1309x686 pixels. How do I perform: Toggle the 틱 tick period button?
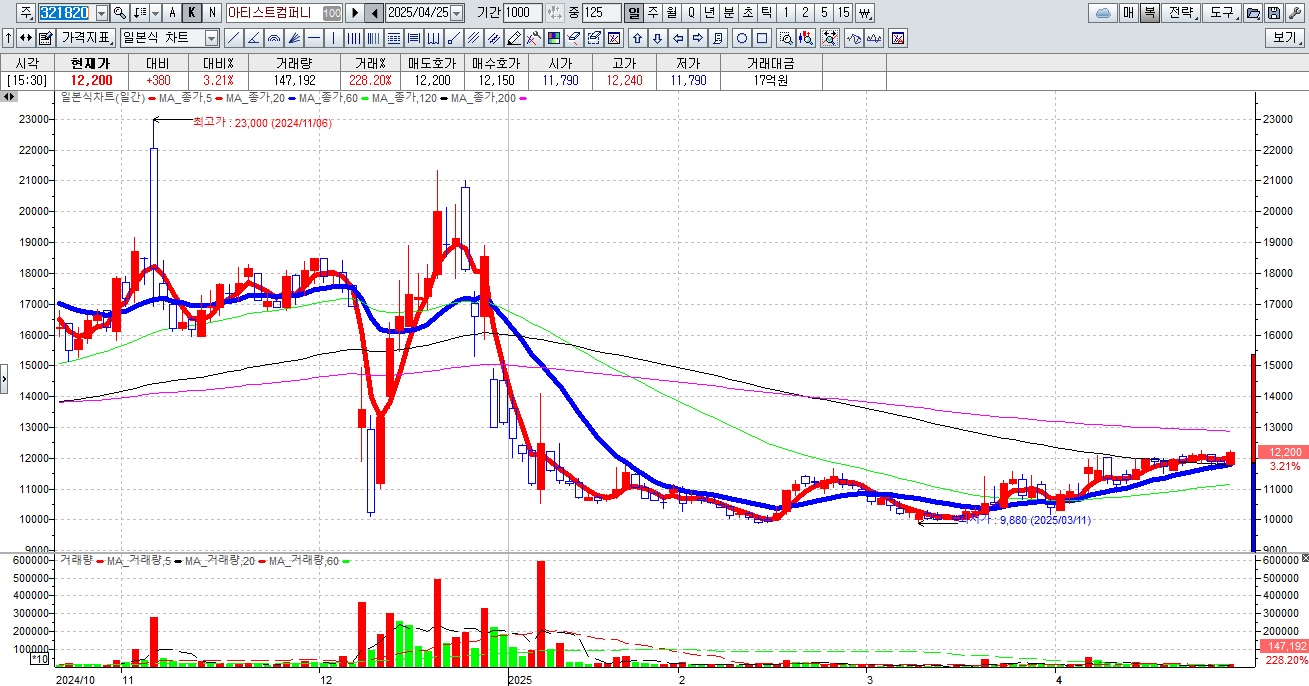click(766, 13)
